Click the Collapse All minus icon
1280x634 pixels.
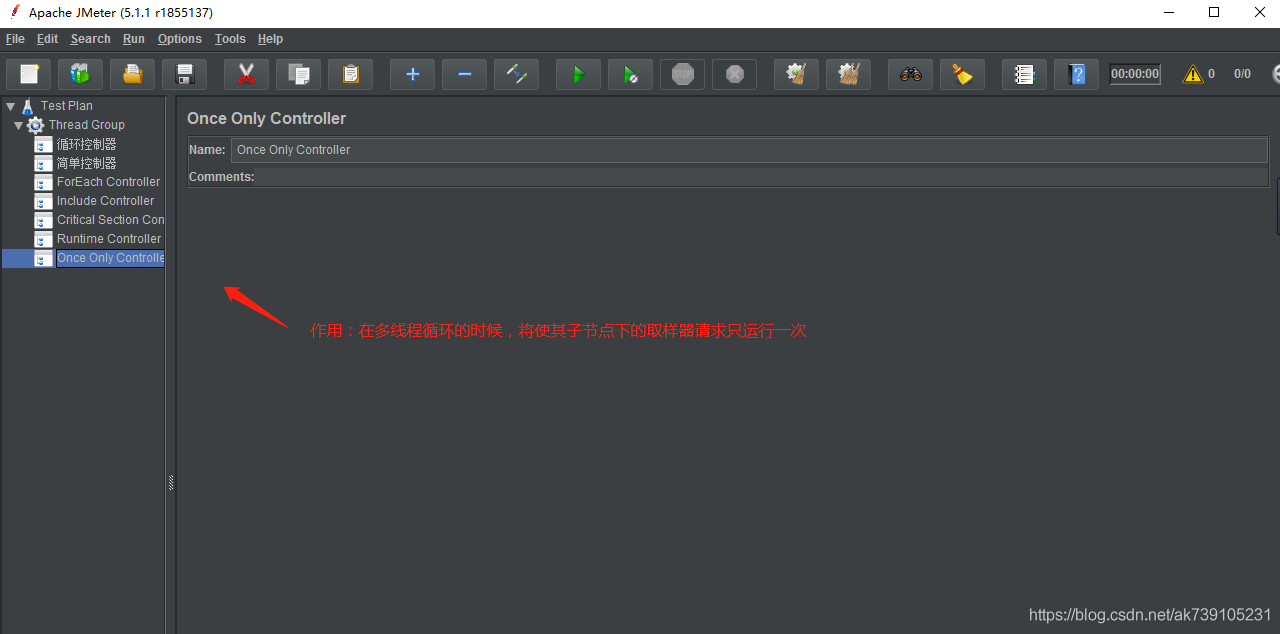point(464,74)
